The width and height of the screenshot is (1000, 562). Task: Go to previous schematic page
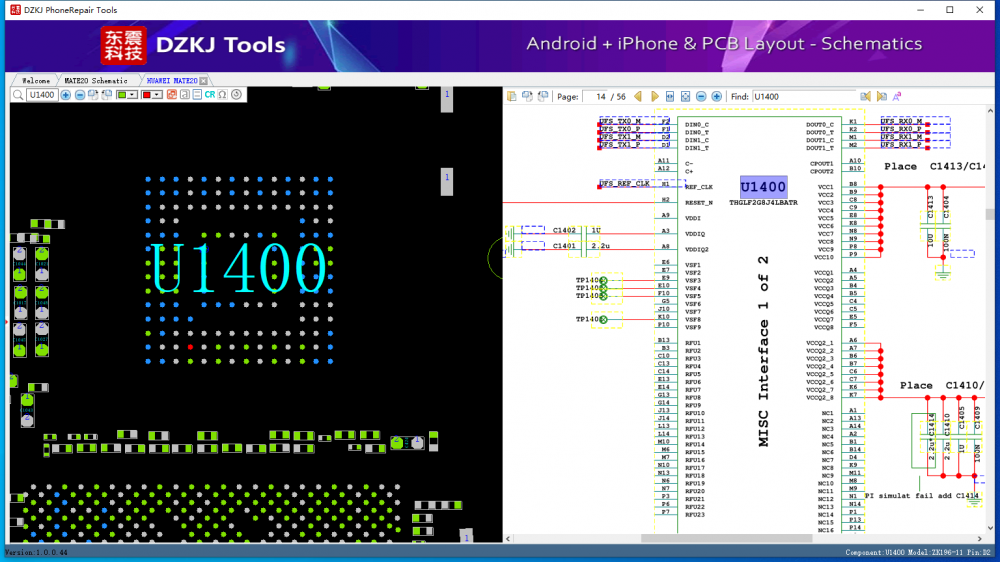click(x=638, y=96)
